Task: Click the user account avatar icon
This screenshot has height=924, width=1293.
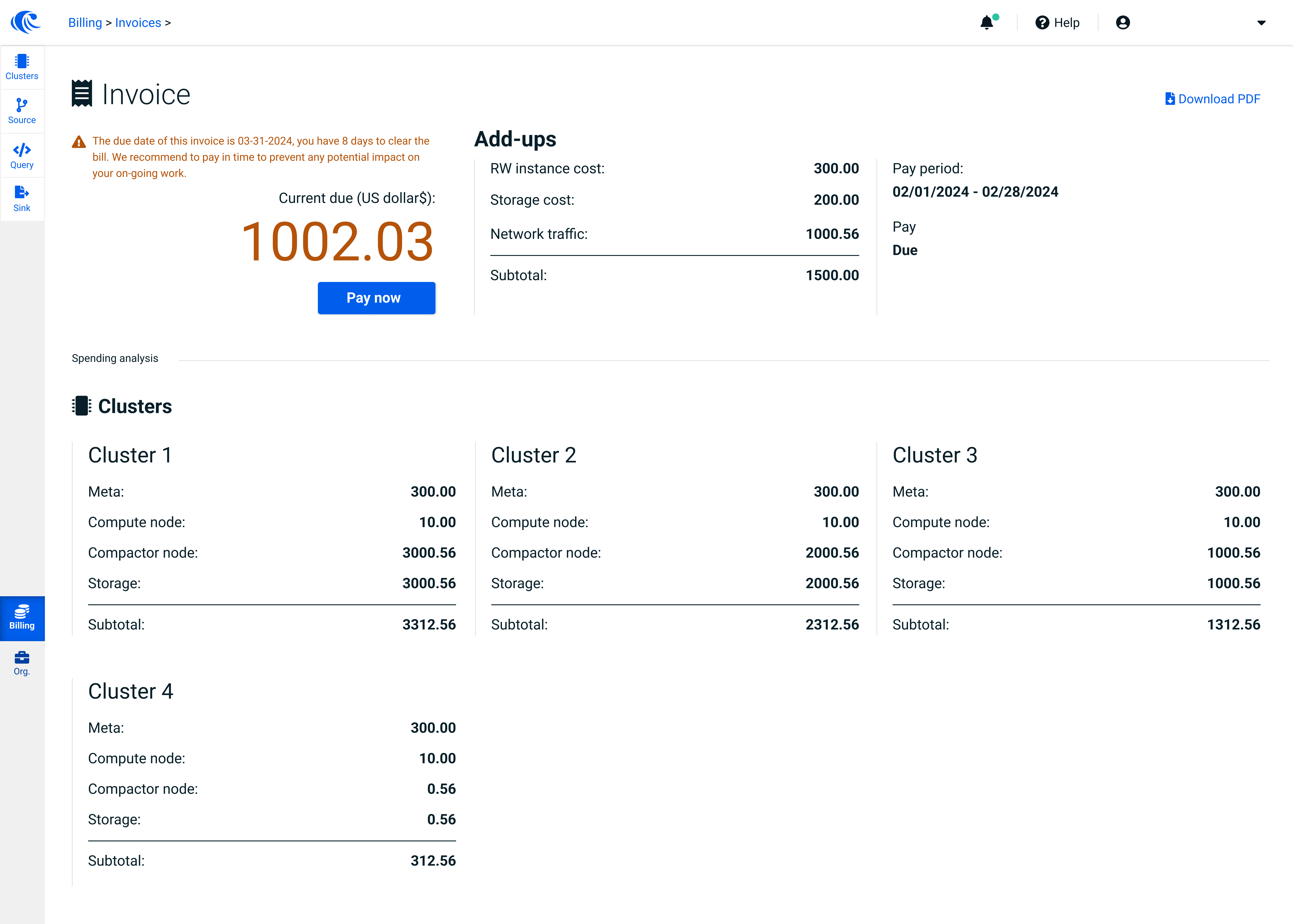Action: pyautogui.click(x=1122, y=23)
